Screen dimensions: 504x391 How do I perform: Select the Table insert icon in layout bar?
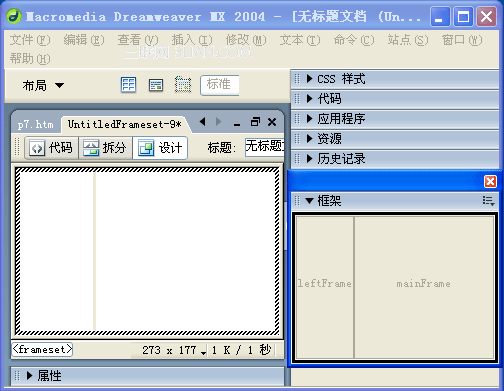[128, 85]
